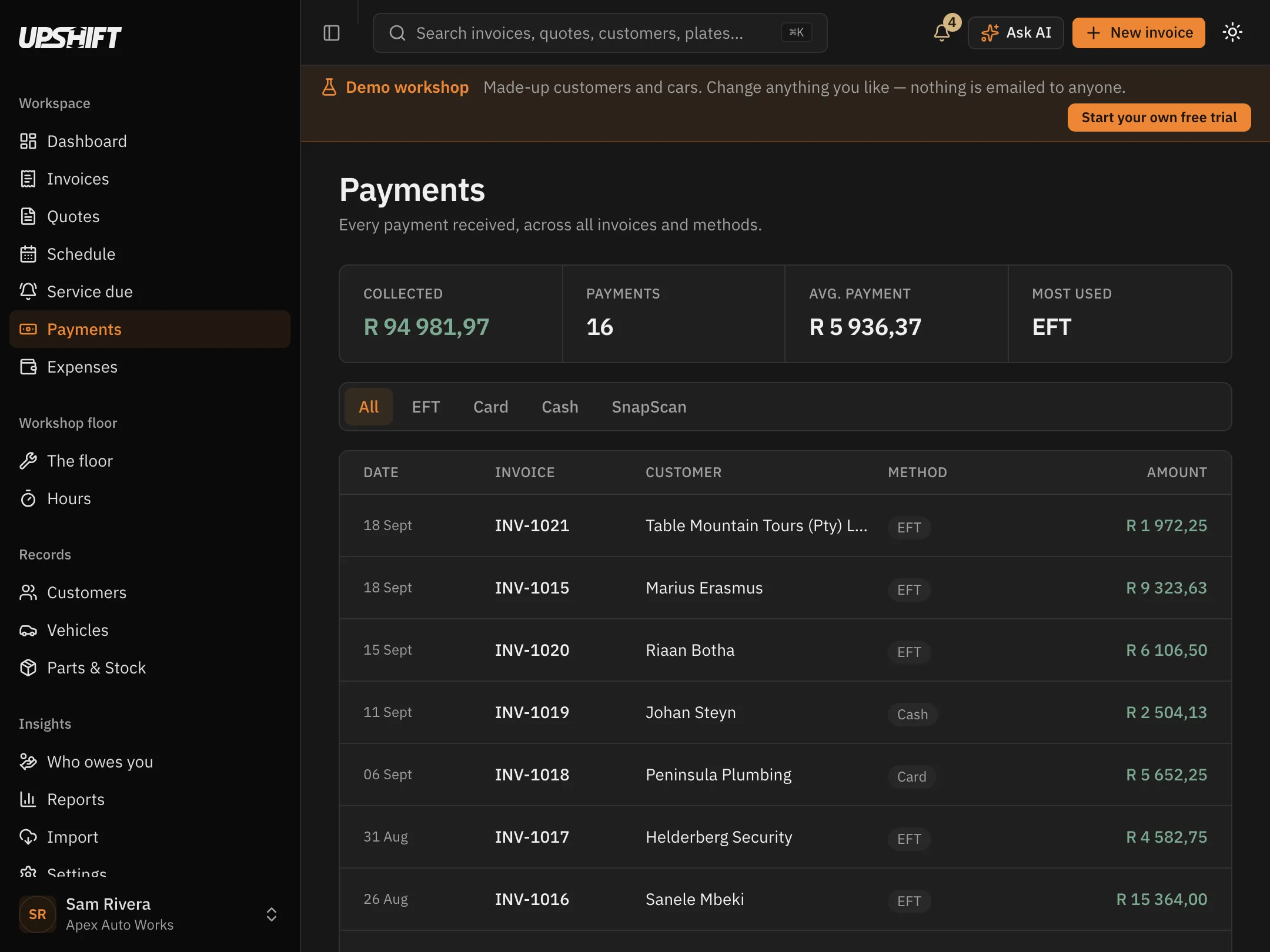1270x952 pixels.
Task: Click The floor wrench icon
Action: click(x=28, y=461)
